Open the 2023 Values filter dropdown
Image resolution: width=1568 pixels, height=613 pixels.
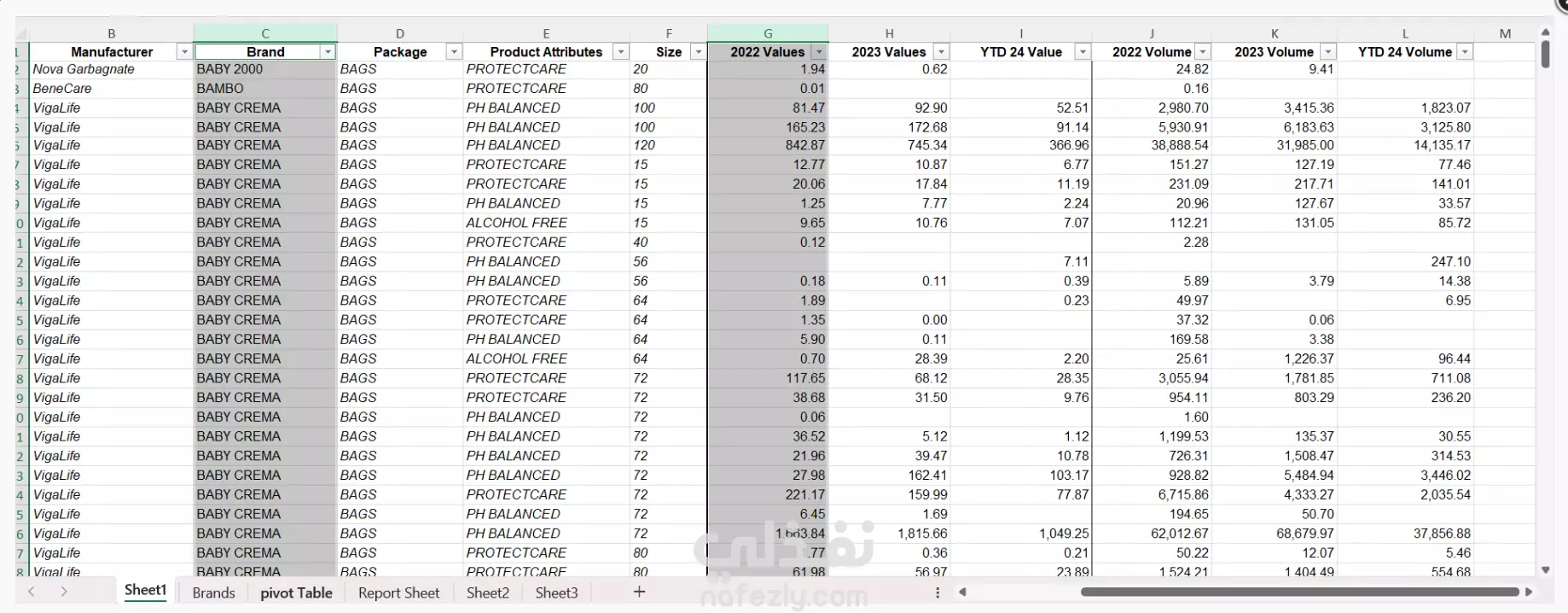(941, 52)
